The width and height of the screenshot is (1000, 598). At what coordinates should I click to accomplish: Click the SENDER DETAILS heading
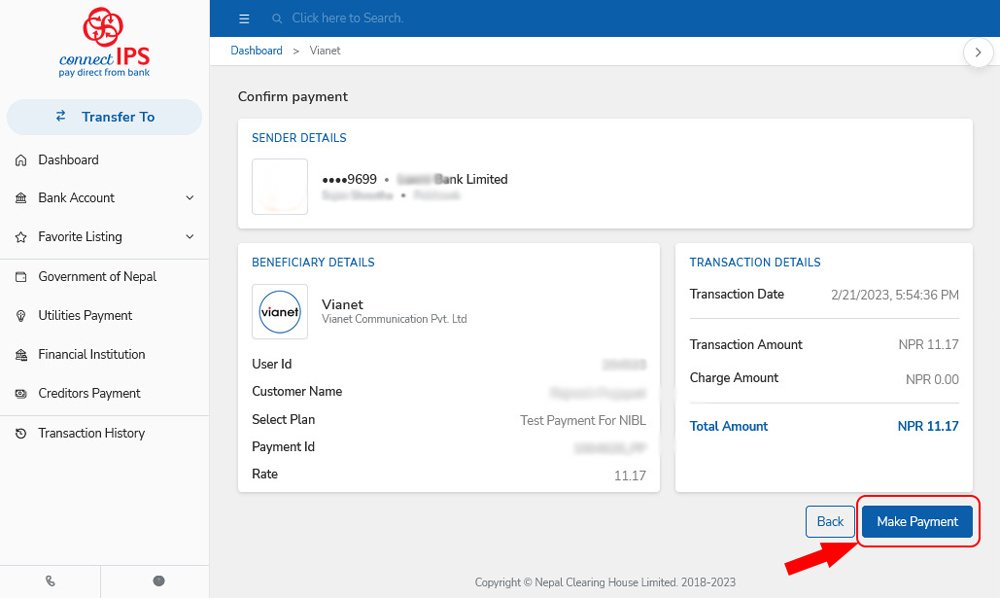[x=299, y=138]
